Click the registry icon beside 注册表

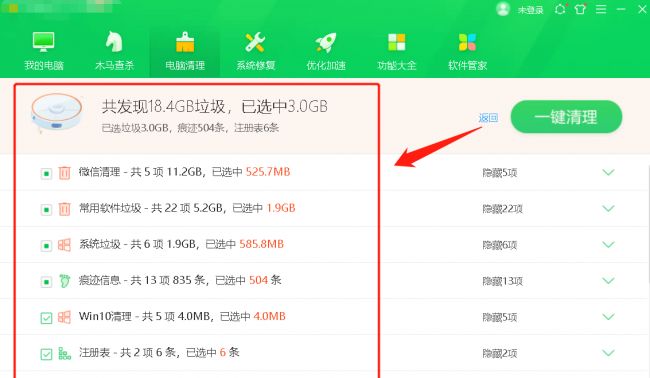coord(64,353)
